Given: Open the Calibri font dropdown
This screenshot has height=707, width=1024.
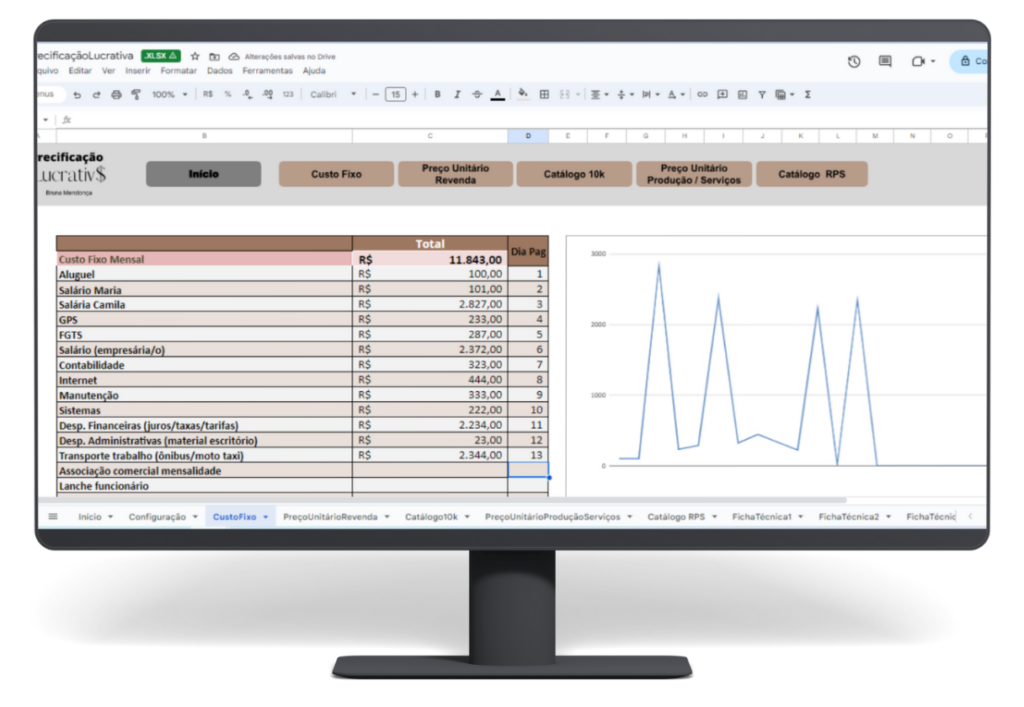Looking at the screenshot, I should click(x=333, y=95).
